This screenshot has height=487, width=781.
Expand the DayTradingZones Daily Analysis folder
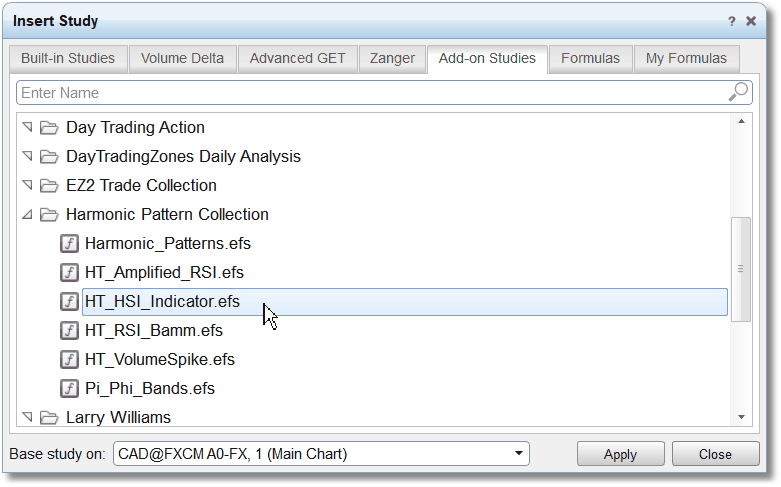pos(27,156)
